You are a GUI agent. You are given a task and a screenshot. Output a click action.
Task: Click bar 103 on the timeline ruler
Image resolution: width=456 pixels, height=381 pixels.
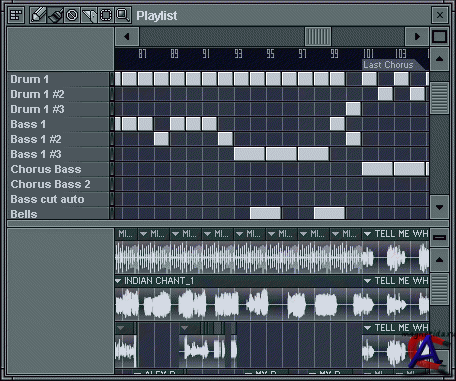pos(401,54)
